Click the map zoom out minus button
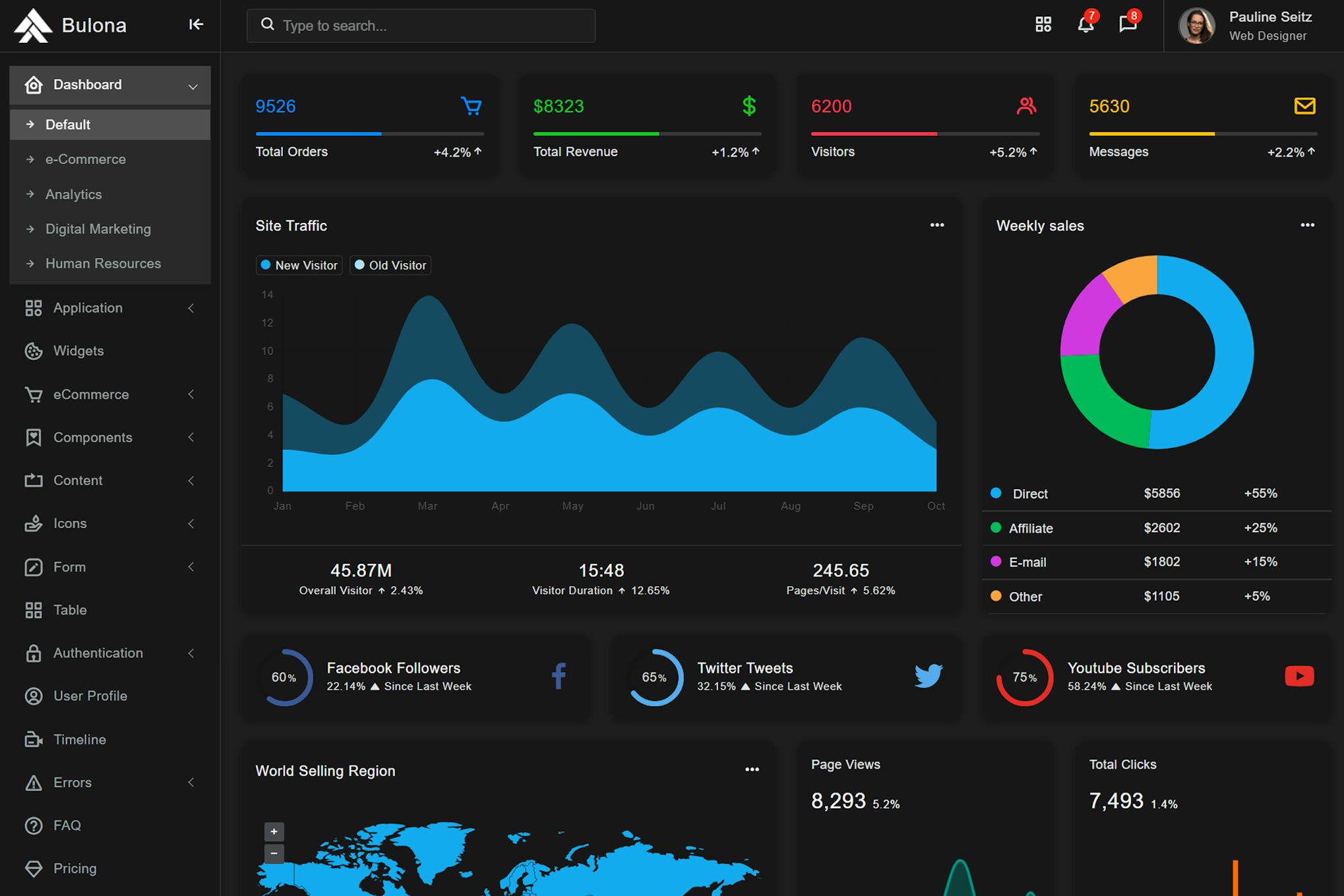This screenshot has height=896, width=1344. [x=274, y=854]
